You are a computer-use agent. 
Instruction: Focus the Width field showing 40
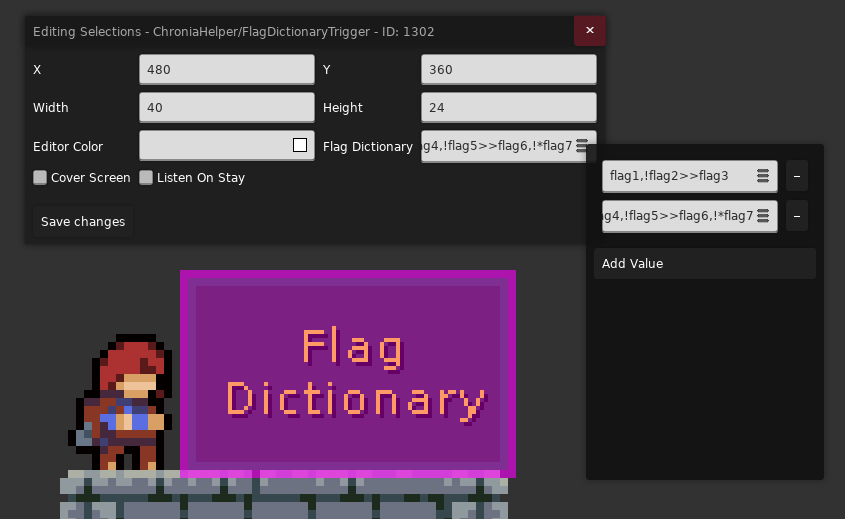click(227, 107)
